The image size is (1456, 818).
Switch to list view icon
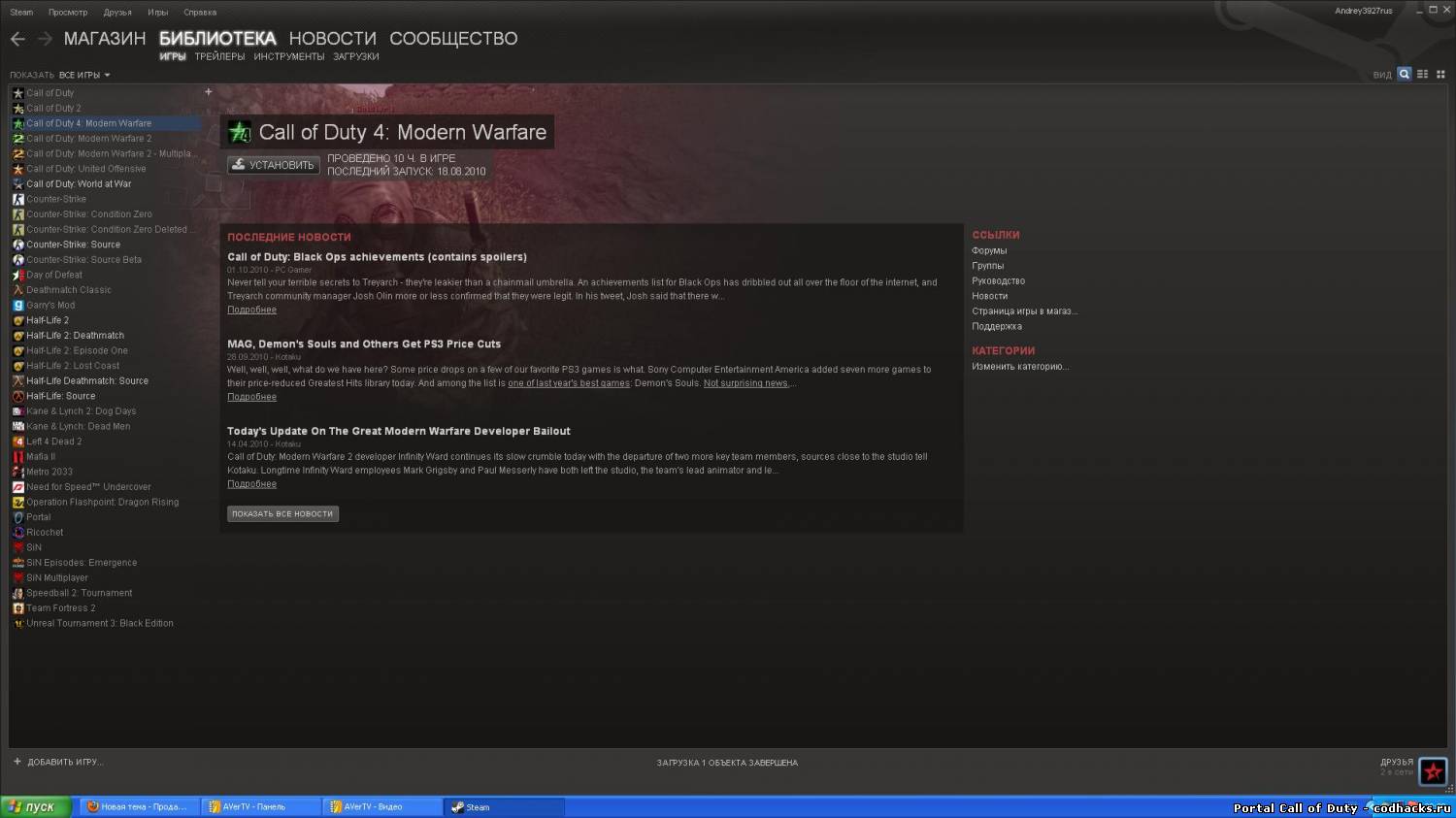tap(1422, 74)
